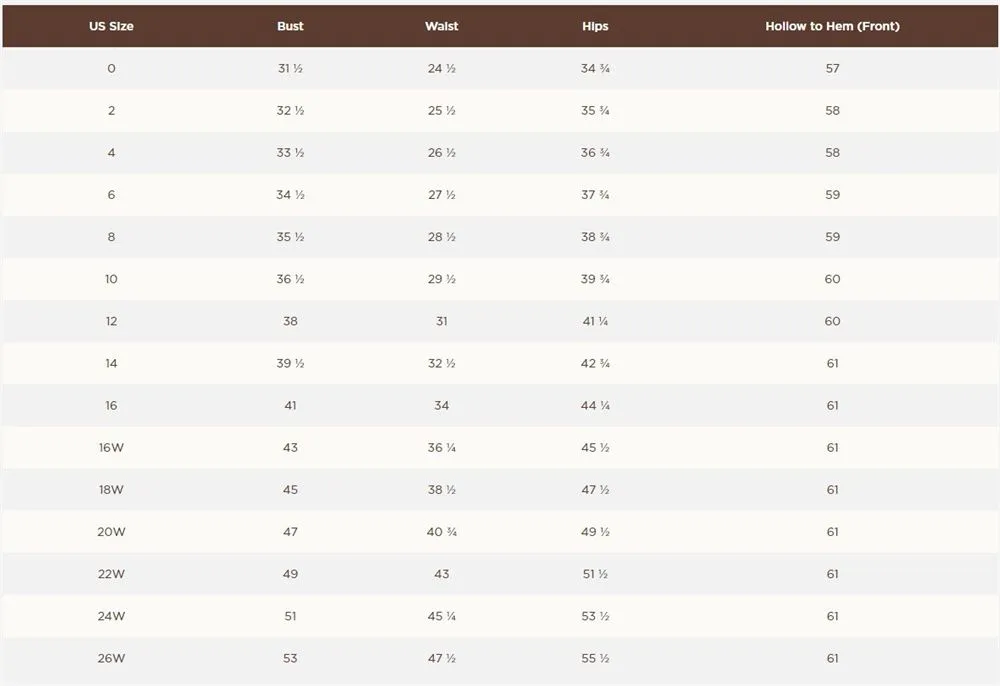Image resolution: width=1000 pixels, height=686 pixels.
Task: Click the US Size column header
Action: 111,26
